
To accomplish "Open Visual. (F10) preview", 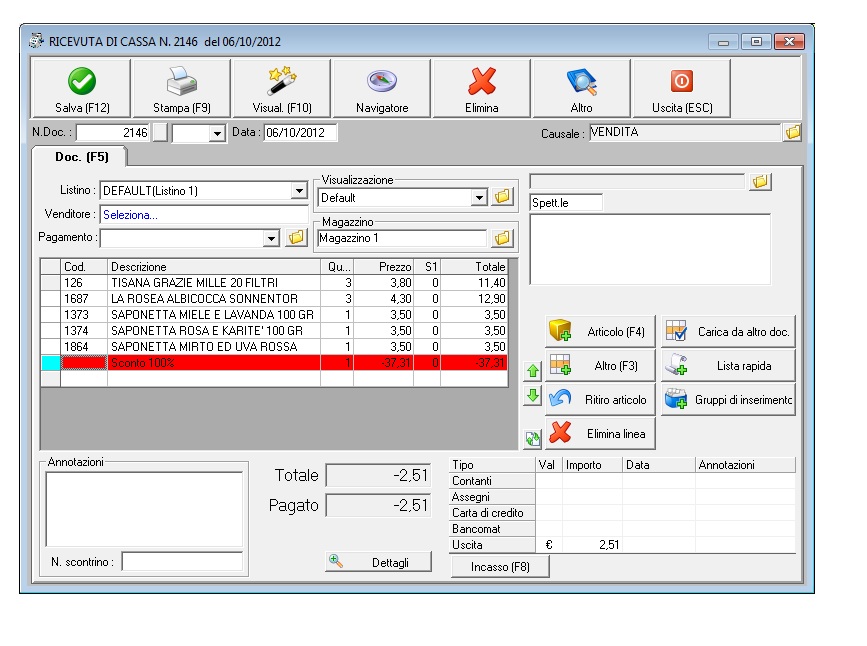I will click(x=281, y=89).
